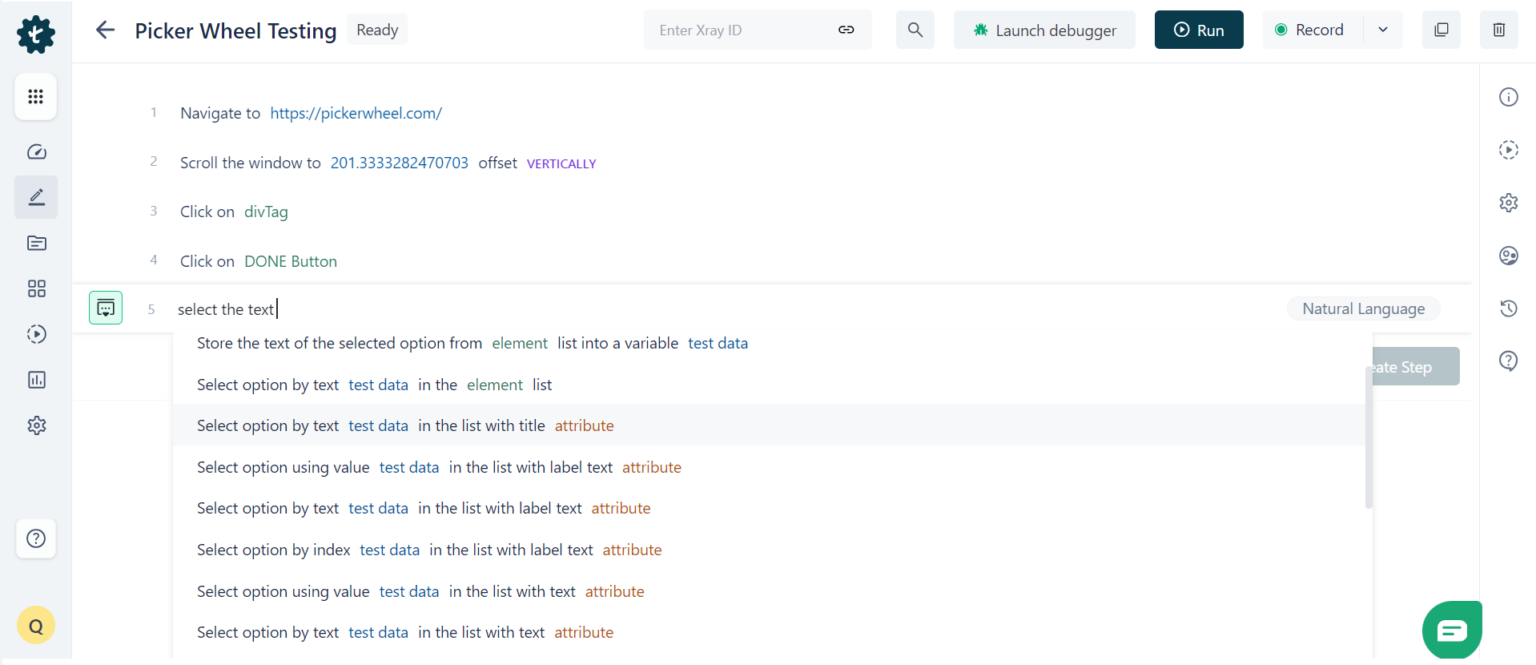
Task: Open the folder icon in the left sidebar
Action: coord(36,243)
